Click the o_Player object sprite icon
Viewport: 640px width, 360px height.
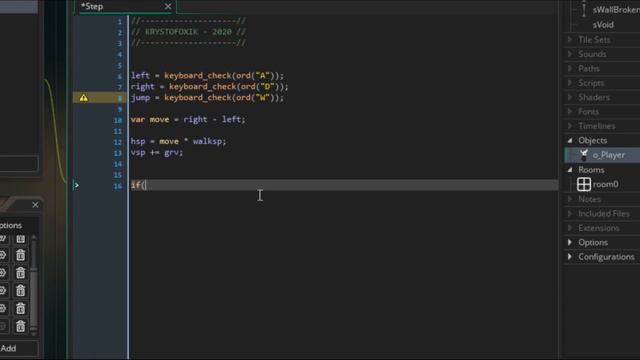click(584, 155)
